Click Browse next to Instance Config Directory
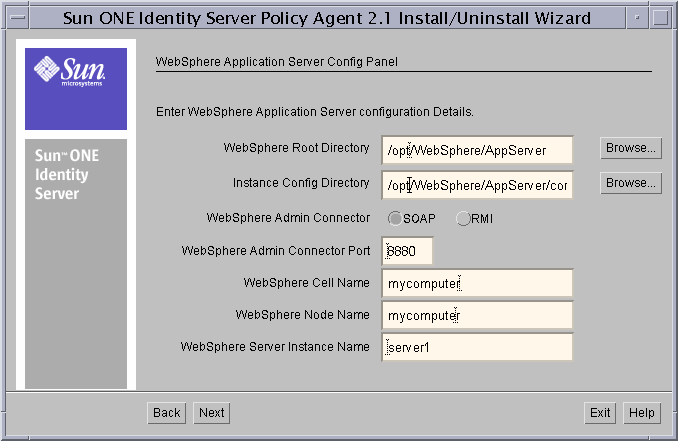The height and width of the screenshot is (441, 678). click(x=630, y=183)
